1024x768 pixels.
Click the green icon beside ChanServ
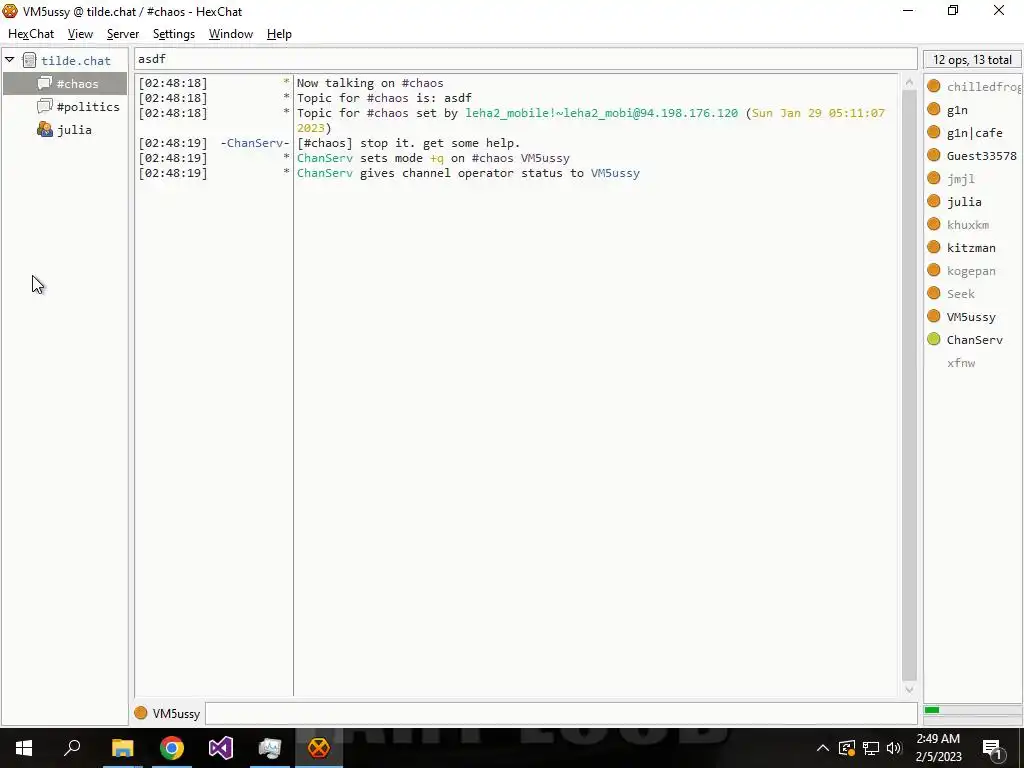pos(934,339)
